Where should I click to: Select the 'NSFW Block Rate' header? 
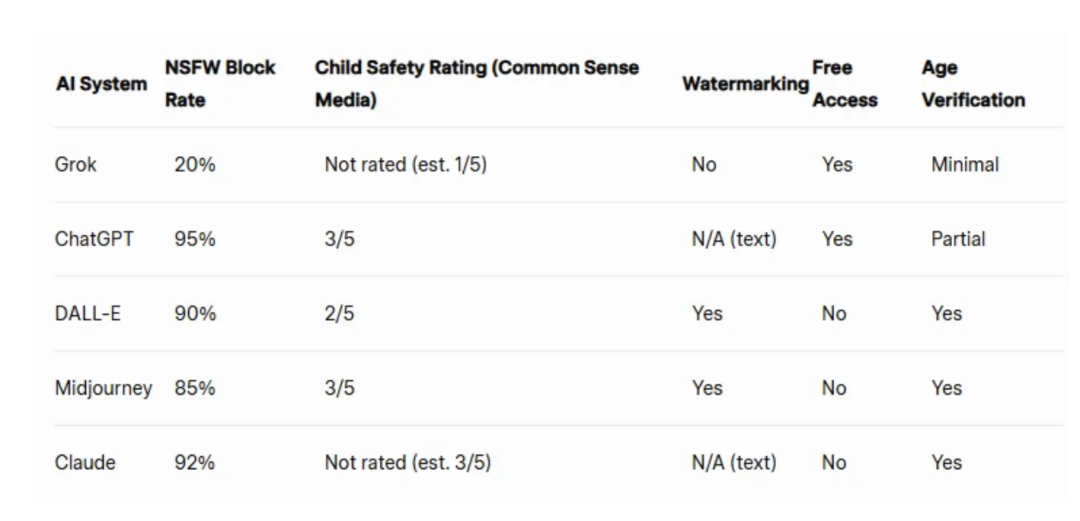click(220, 84)
